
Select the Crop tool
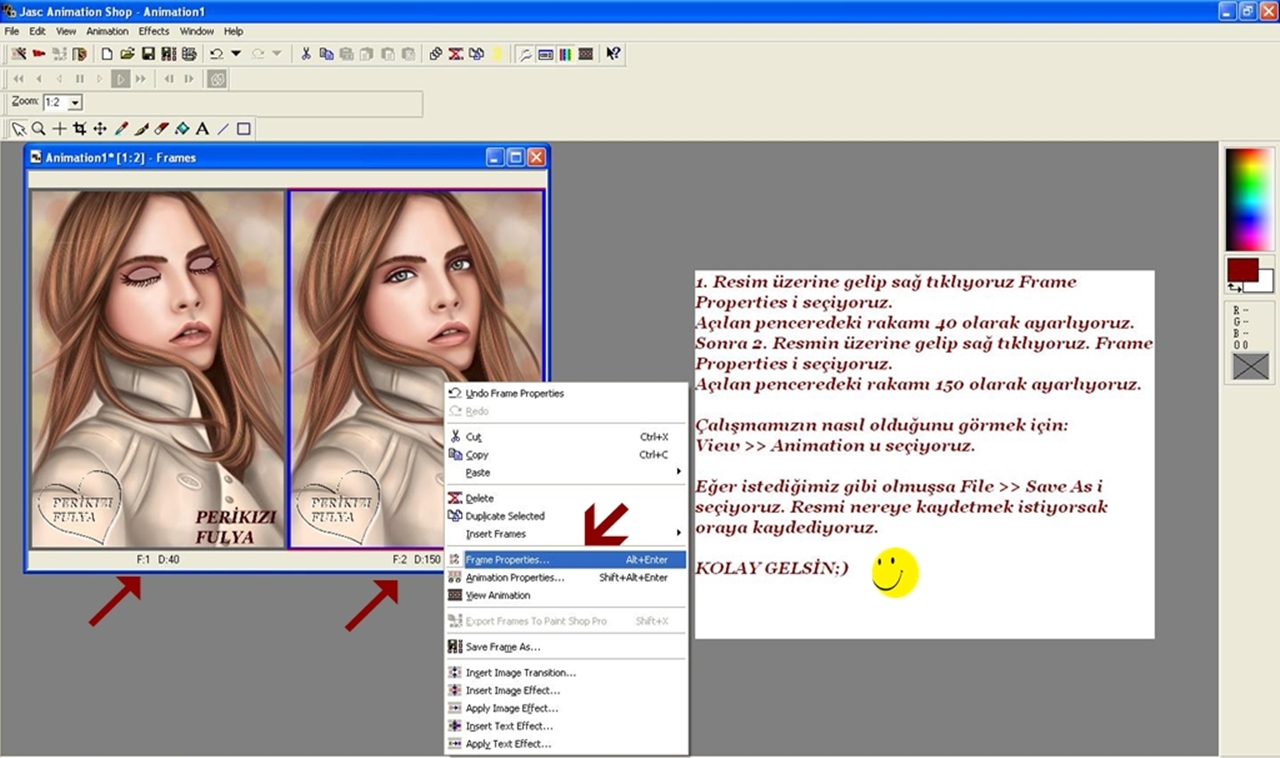coord(80,129)
